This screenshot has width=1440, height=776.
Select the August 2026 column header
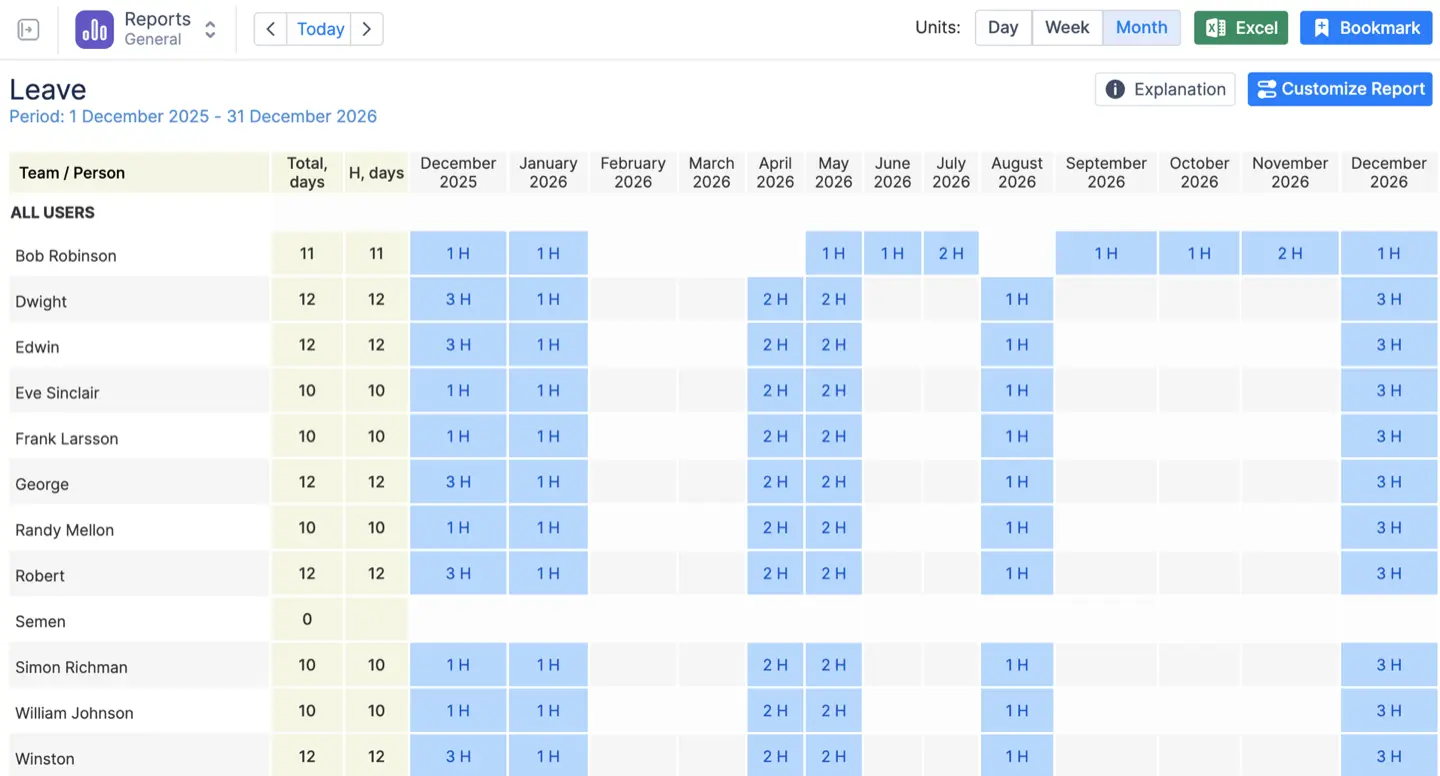click(1017, 172)
